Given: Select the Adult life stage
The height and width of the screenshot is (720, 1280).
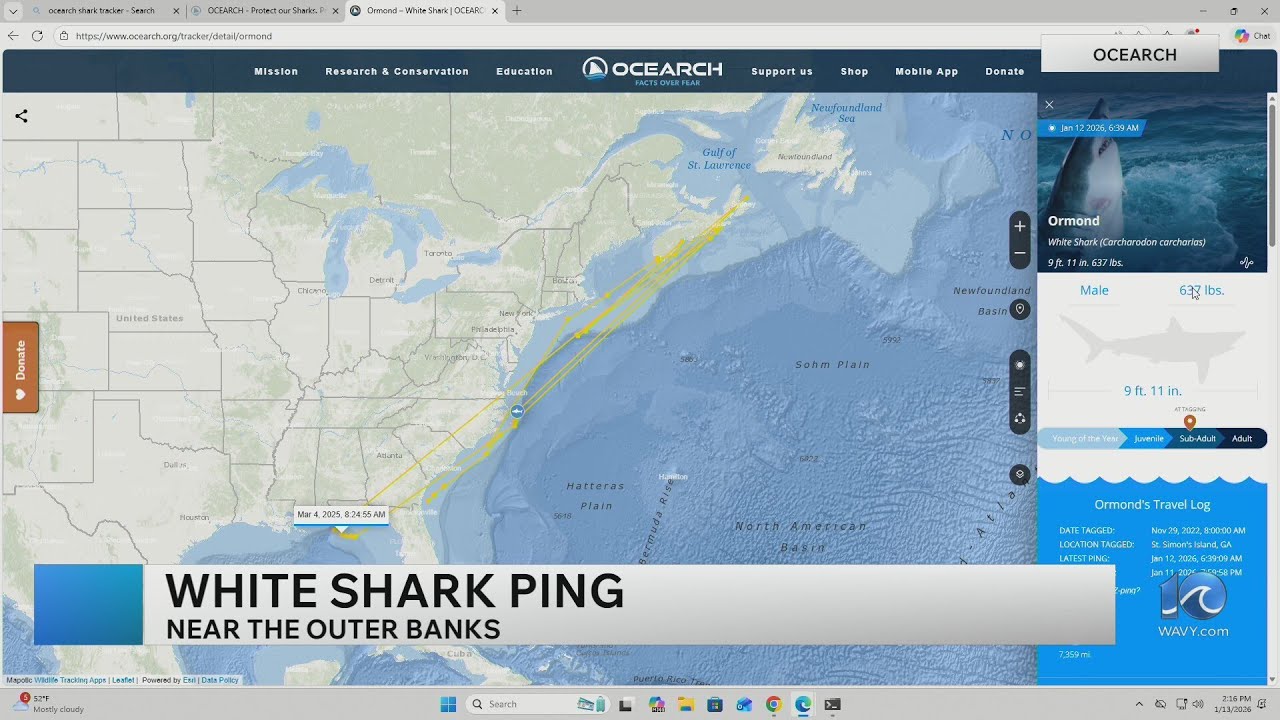Looking at the screenshot, I should pos(1243,438).
